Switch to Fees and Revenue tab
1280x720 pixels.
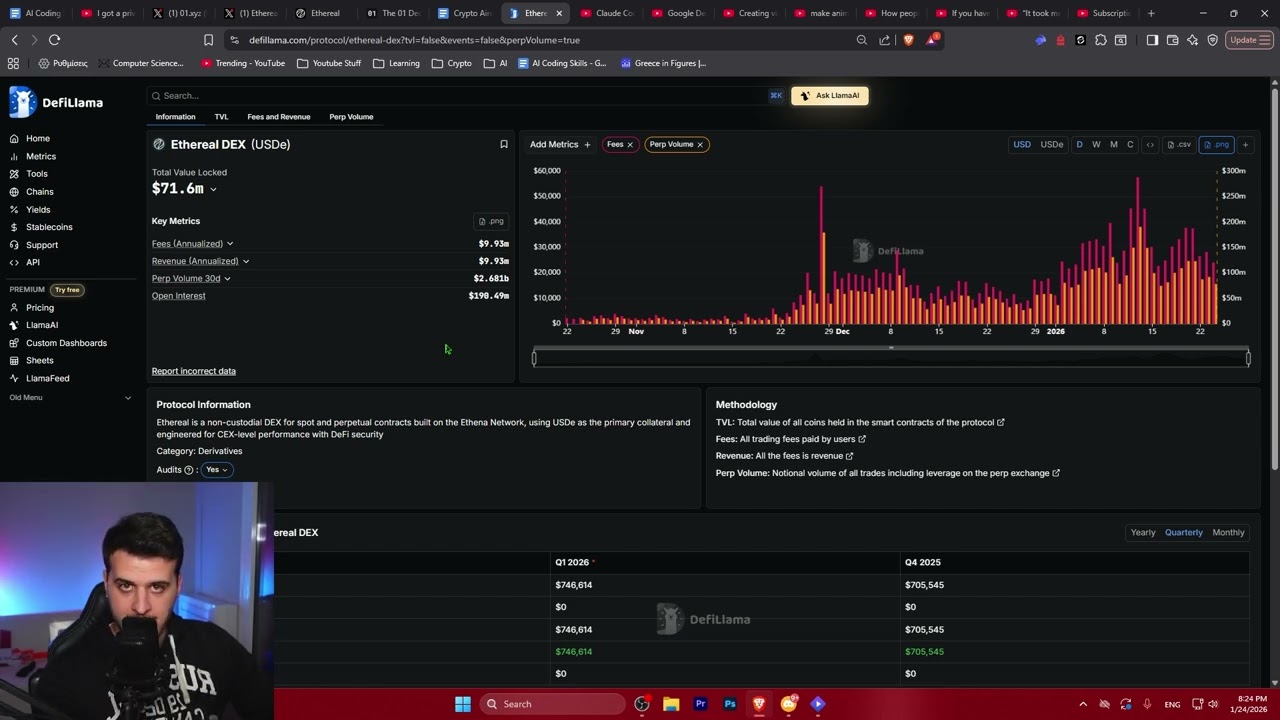pos(279,117)
